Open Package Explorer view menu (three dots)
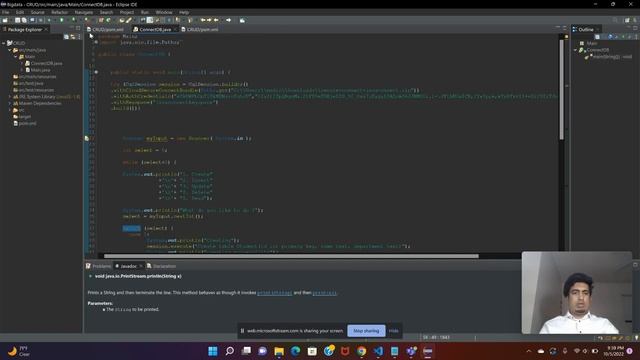 (x=79, y=37)
